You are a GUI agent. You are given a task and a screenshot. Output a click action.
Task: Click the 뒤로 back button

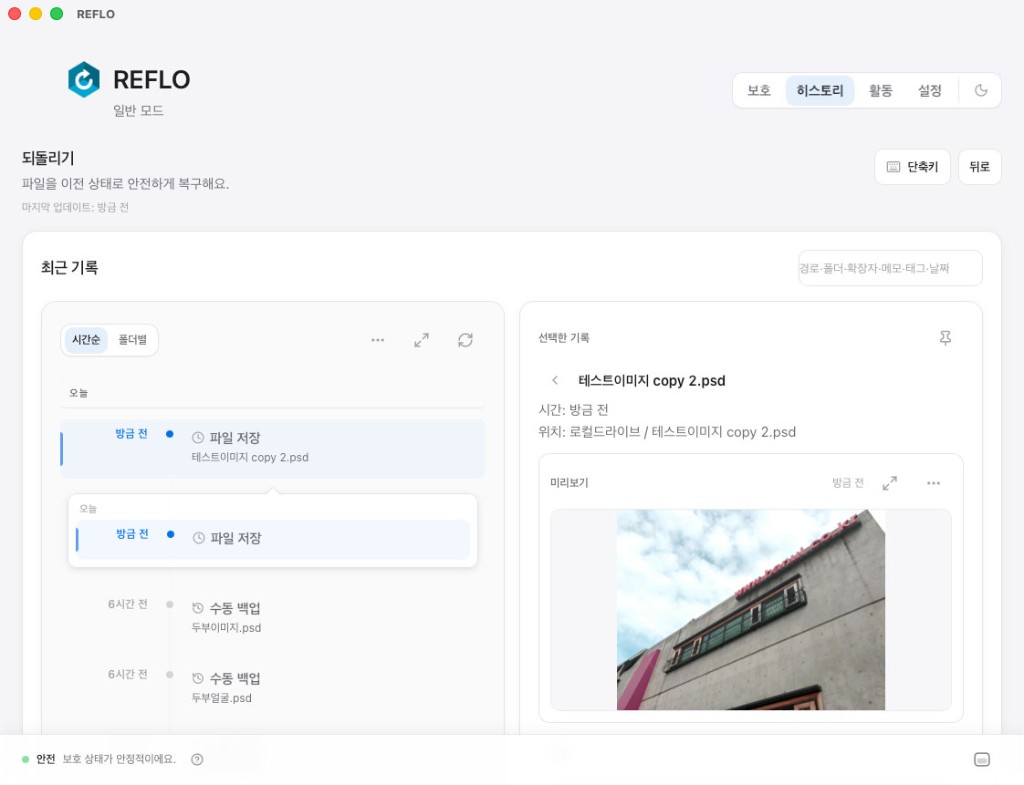point(979,167)
